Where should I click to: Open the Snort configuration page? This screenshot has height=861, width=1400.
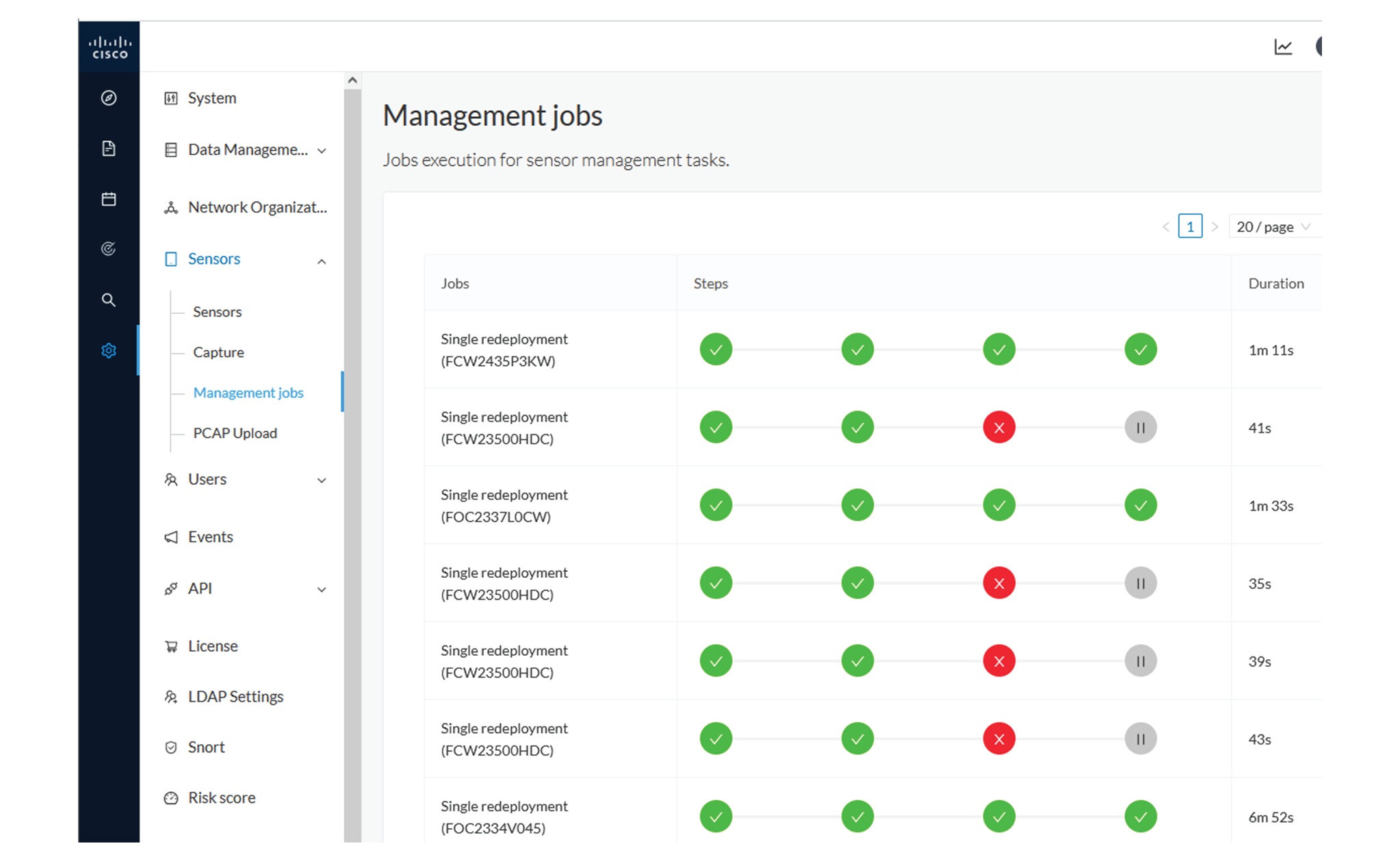click(205, 747)
